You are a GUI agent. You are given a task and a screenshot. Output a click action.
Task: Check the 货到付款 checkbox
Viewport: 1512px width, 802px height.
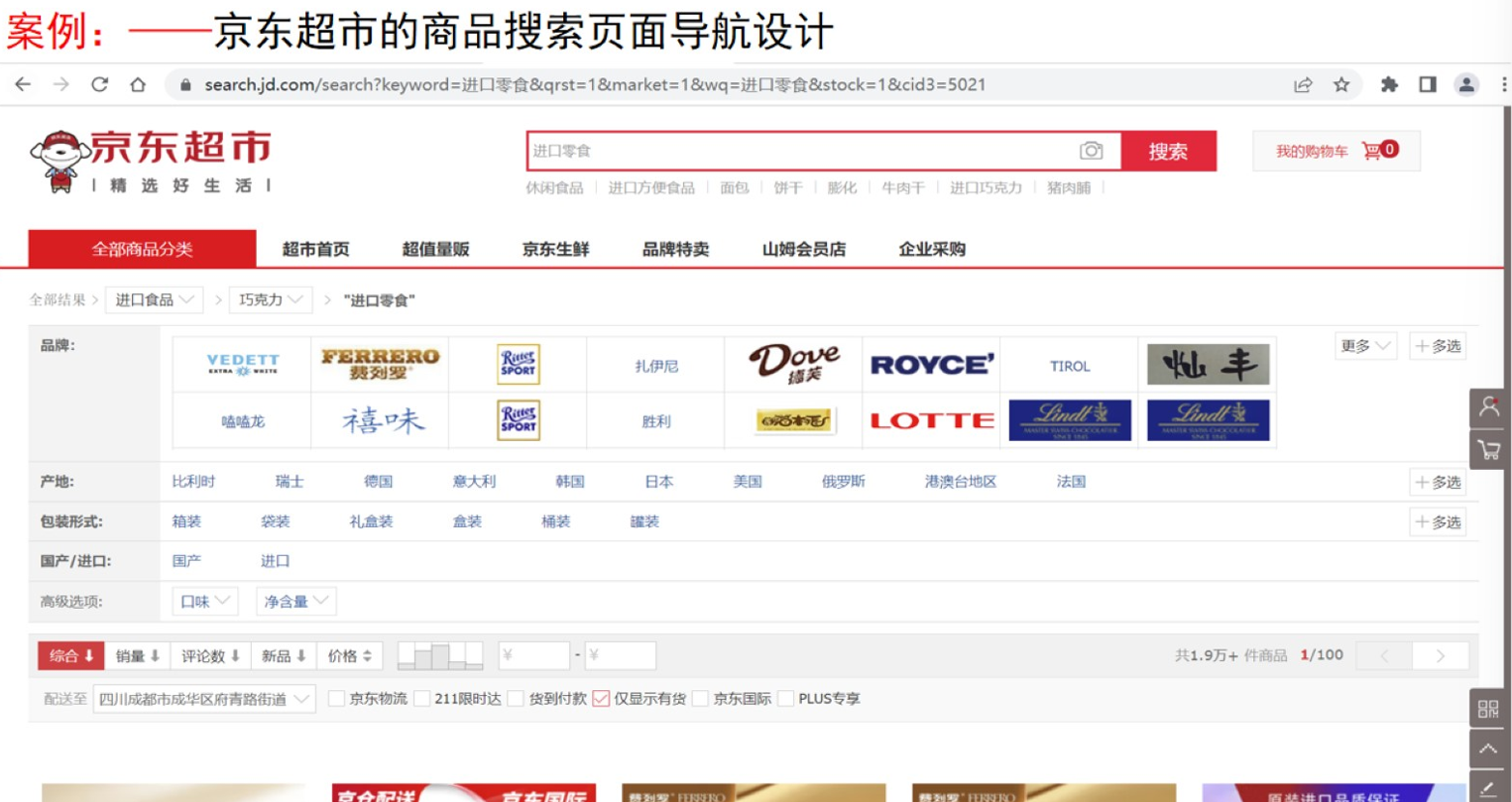(516, 699)
